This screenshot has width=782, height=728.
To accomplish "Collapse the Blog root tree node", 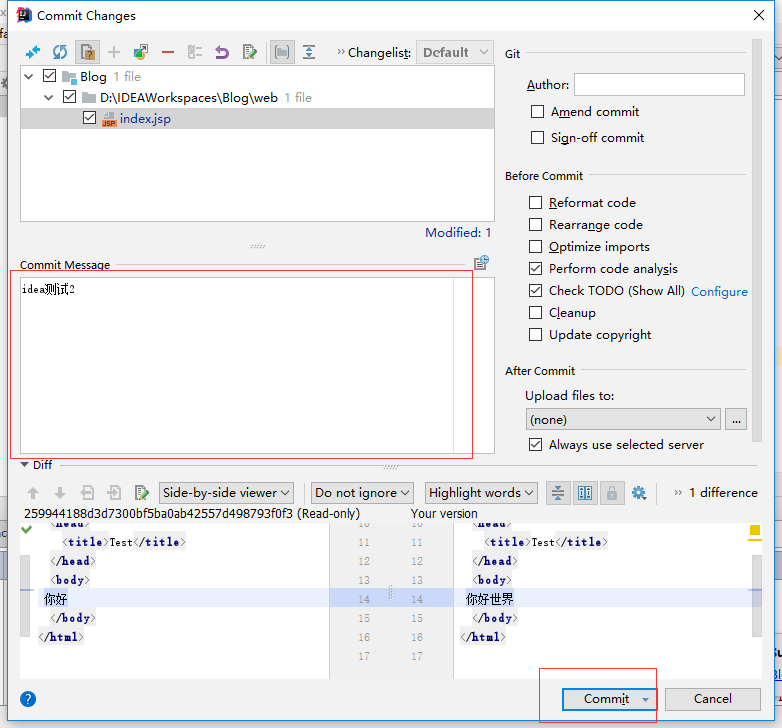I will pyautogui.click(x=30, y=77).
